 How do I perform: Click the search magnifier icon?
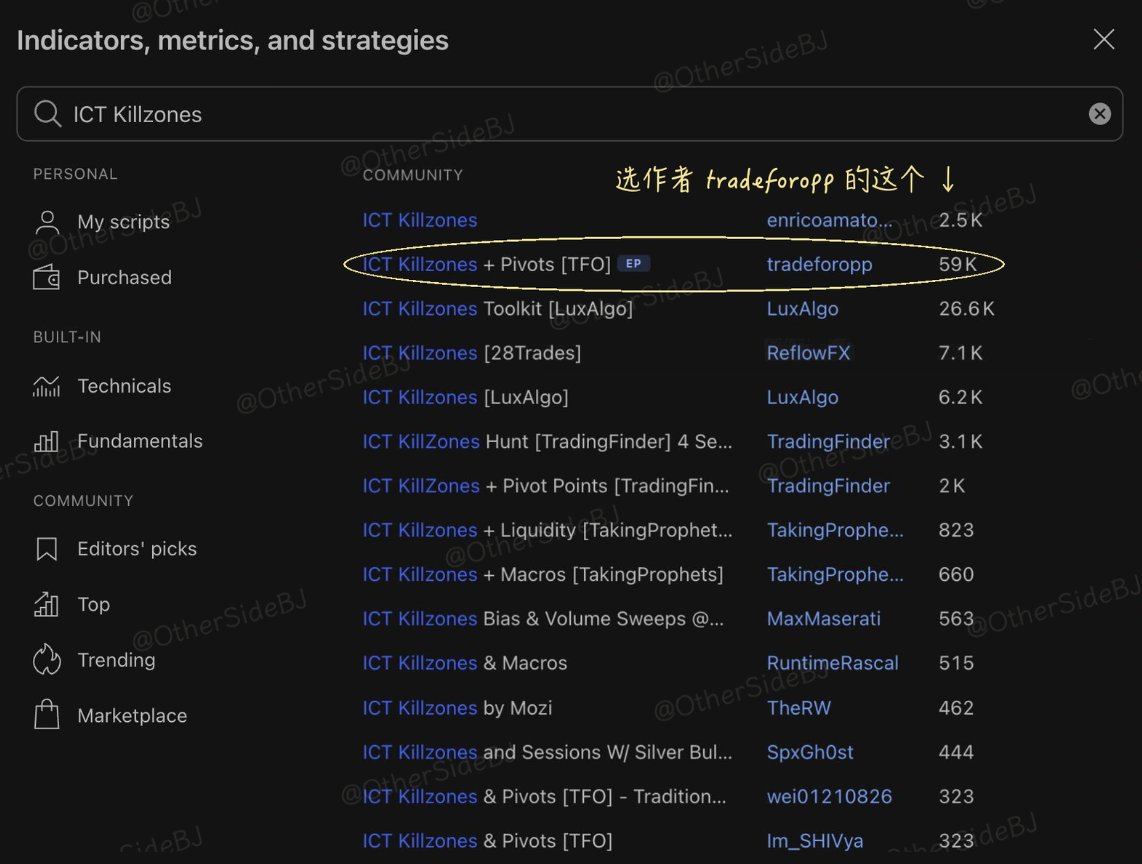click(x=47, y=114)
